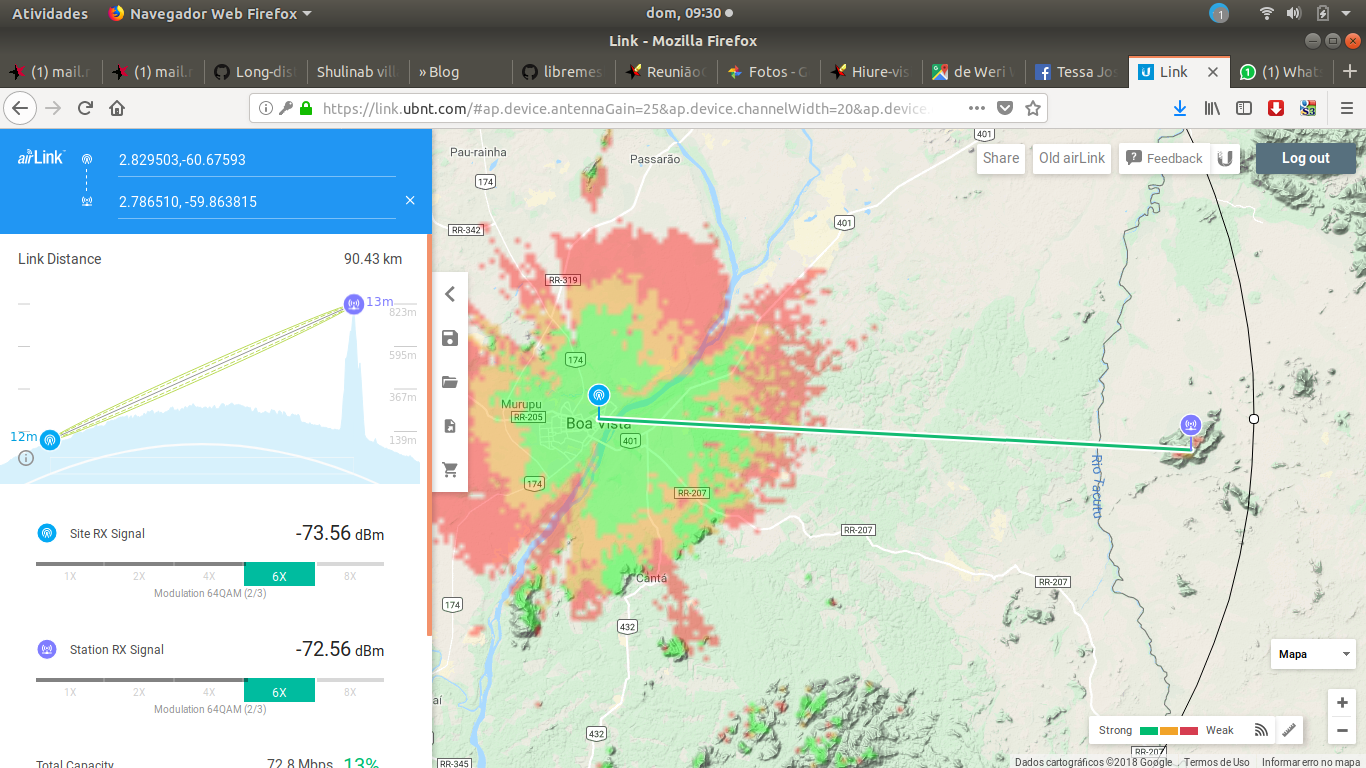Switch to the Long-dis GitHub tab
The image size is (1366, 768).
coord(255,72)
